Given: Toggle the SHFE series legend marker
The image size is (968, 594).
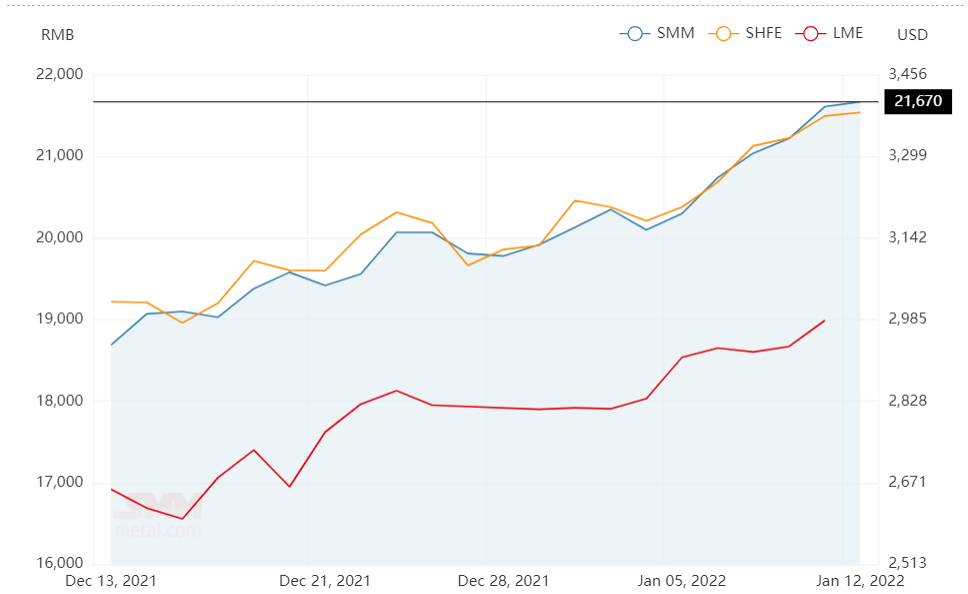Looking at the screenshot, I should [x=724, y=33].
